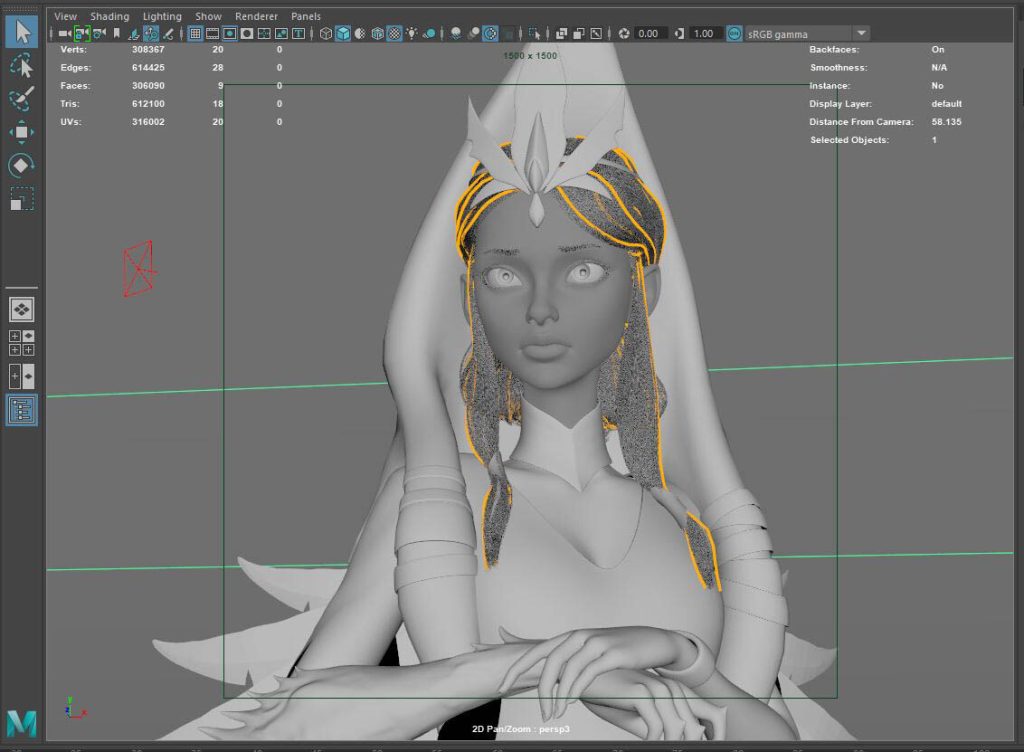Open the Renderer menu
This screenshot has width=1024, height=752.
click(x=256, y=16)
